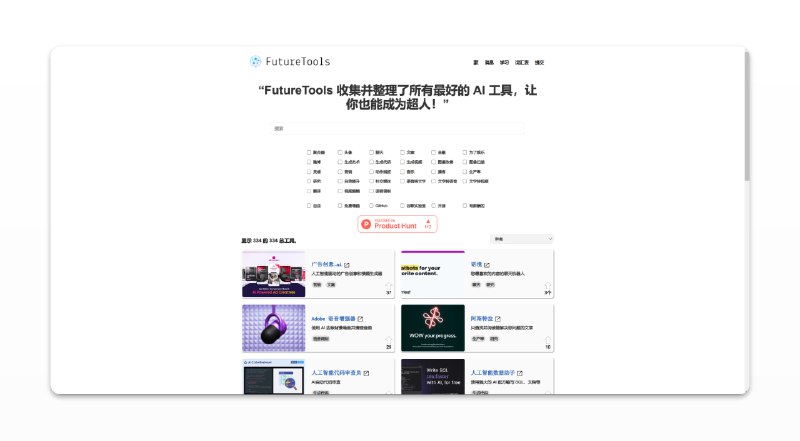Open external link icon on WOW your progress card
The height and width of the screenshot is (441, 800).
tap(498, 319)
